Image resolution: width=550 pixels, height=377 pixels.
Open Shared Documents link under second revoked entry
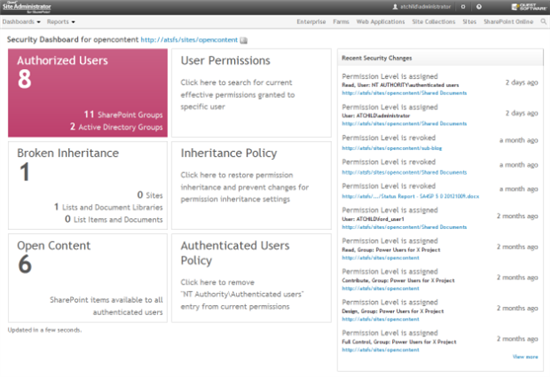pyautogui.click(x=404, y=172)
